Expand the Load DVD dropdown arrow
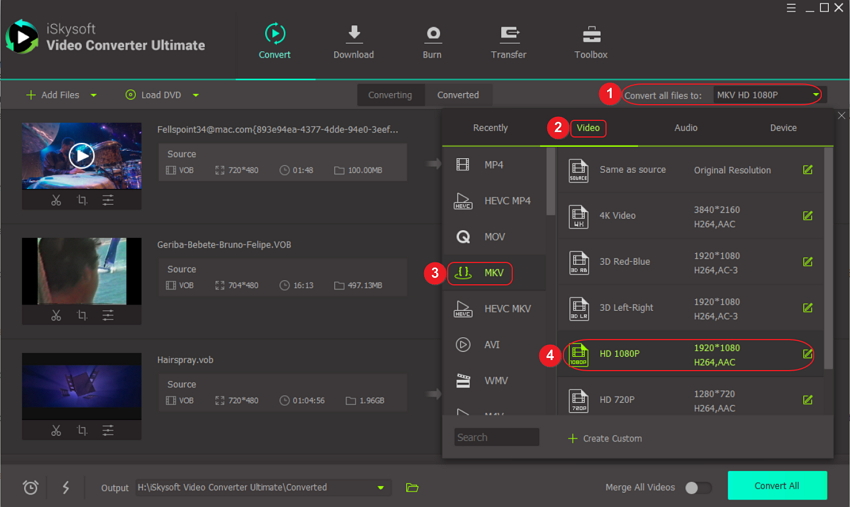 tap(196, 95)
